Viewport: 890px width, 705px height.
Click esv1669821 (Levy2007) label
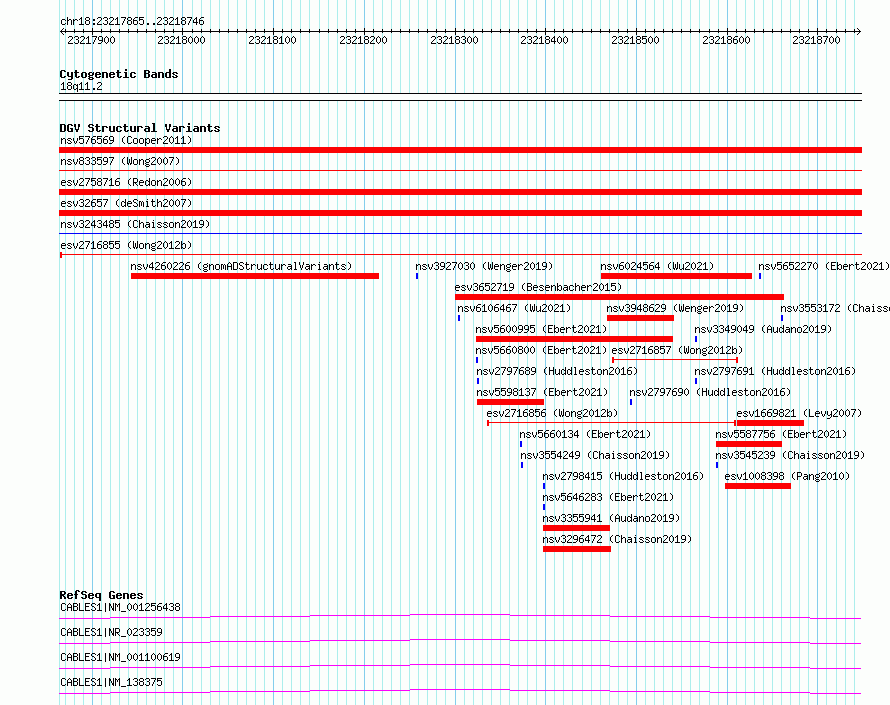click(799, 413)
